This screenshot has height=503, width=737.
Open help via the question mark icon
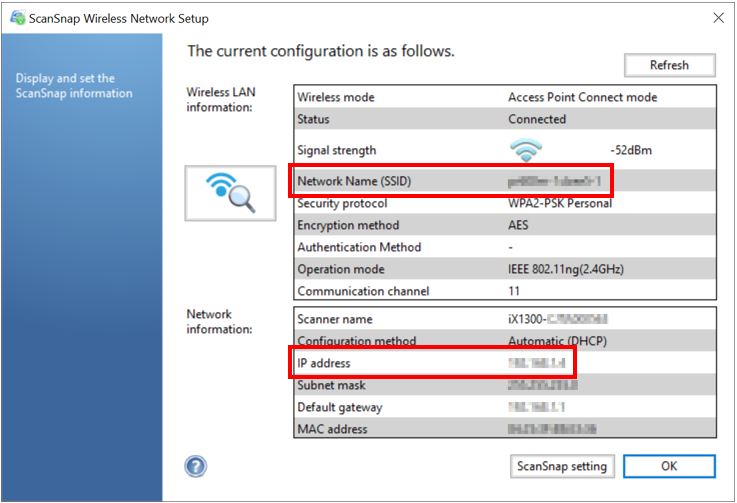click(196, 466)
